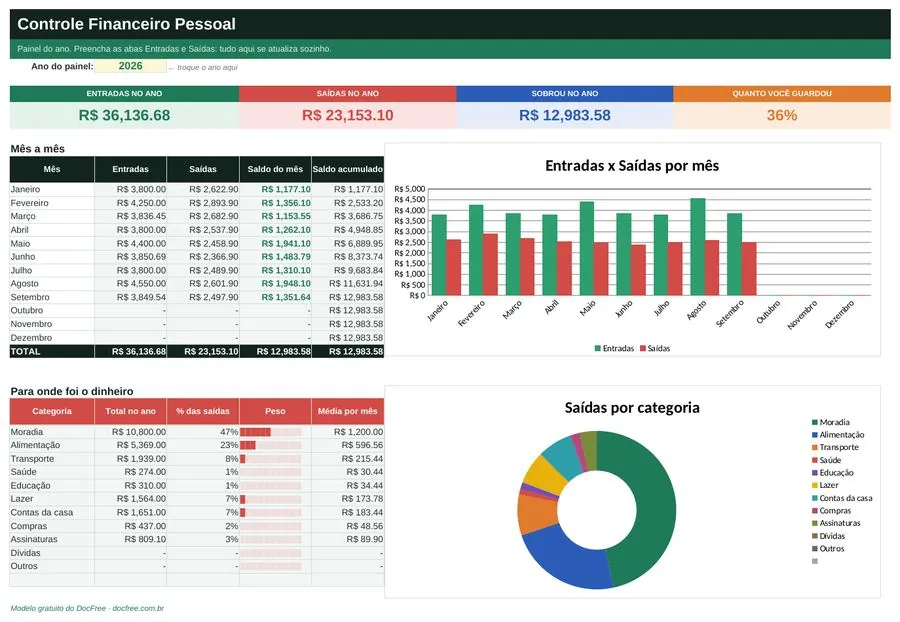Click the Lazer legend entry in donut chart

825,485
